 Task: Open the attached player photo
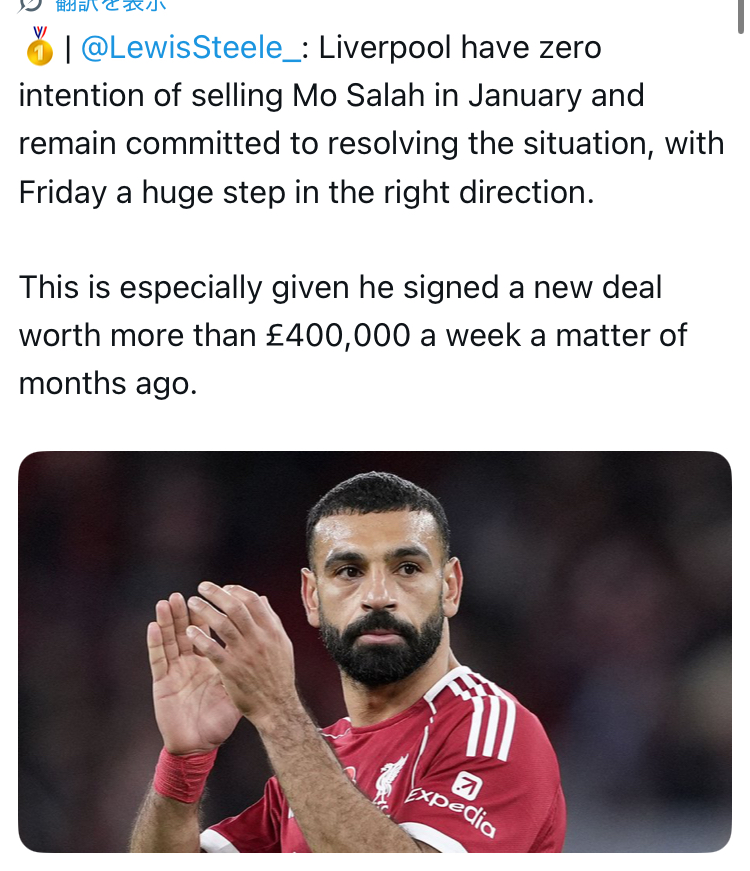pos(374,651)
